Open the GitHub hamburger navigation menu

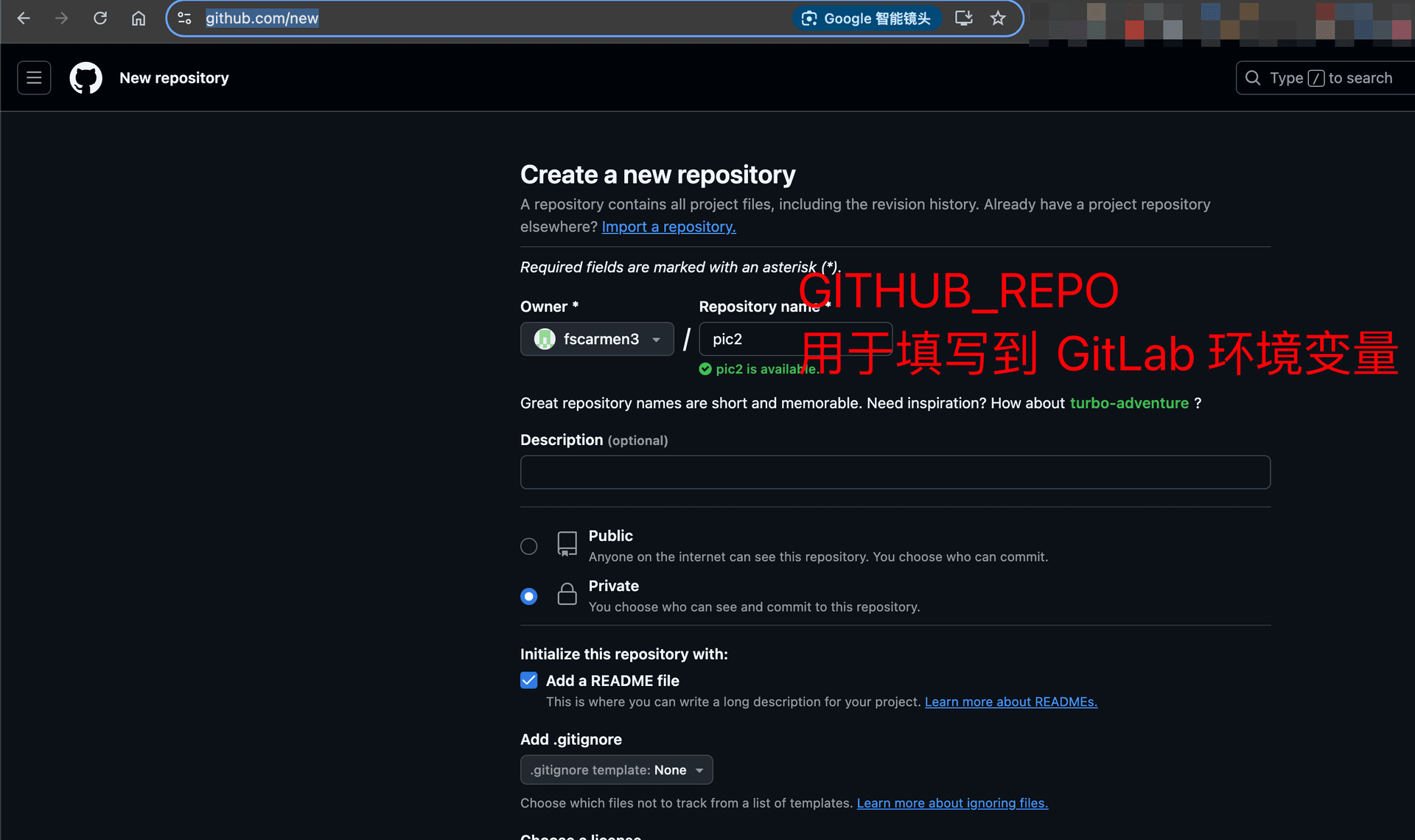click(x=34, y=77)
